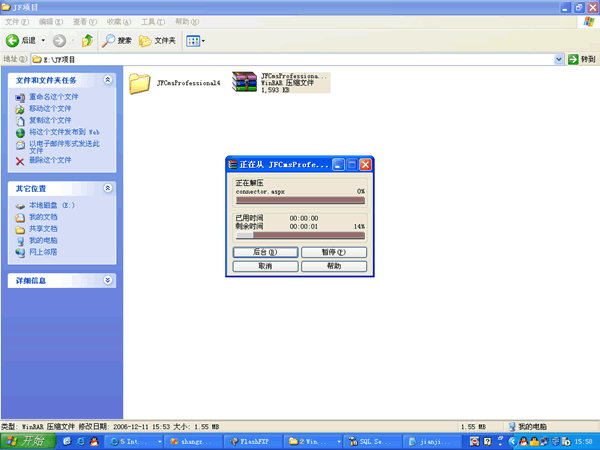Viewport: 600px width, 450px height.
Task: Click the 帮助 button in extraction dialog
Action: [x=334, y=266]
